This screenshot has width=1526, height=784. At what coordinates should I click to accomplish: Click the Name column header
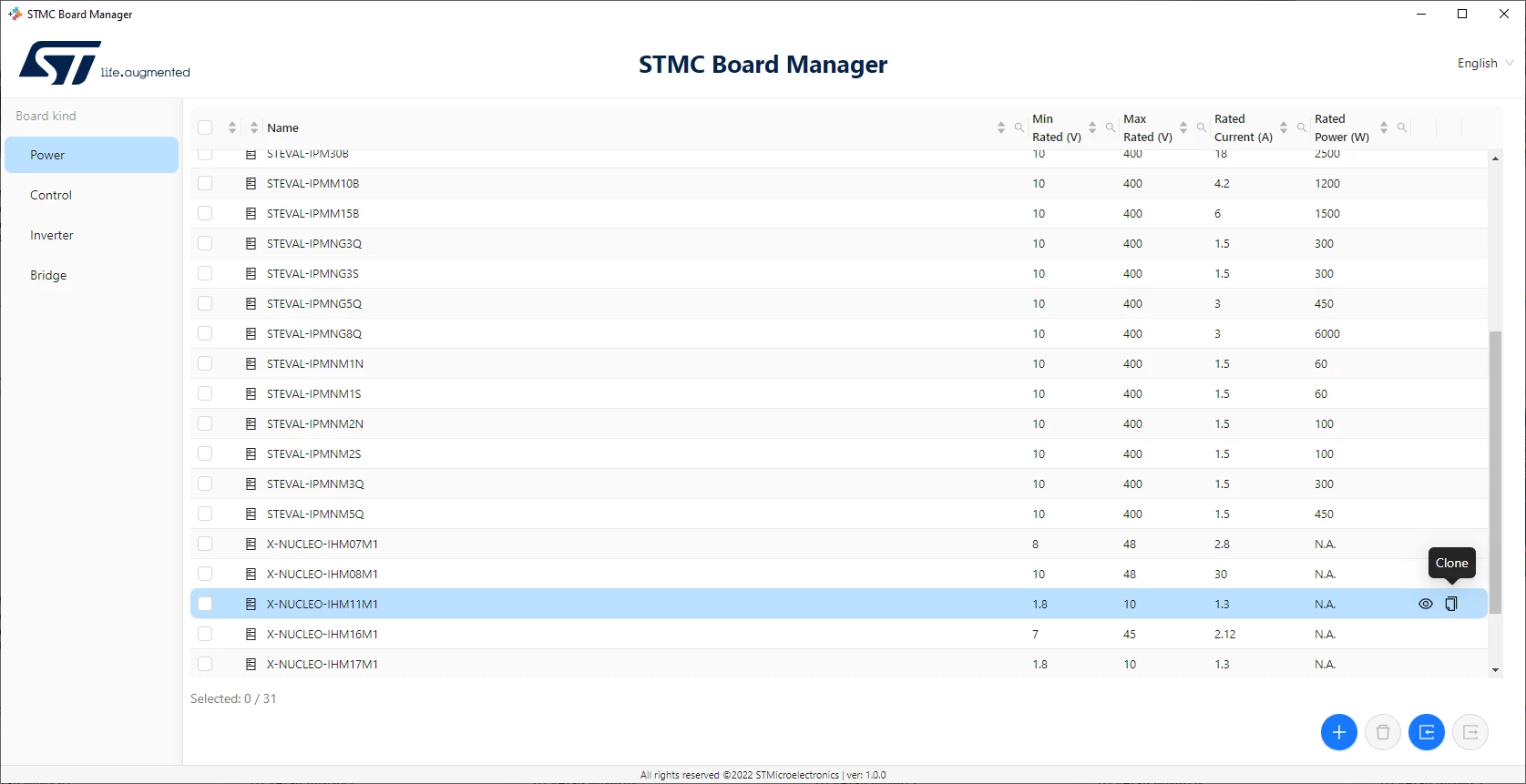click(282, 127)
